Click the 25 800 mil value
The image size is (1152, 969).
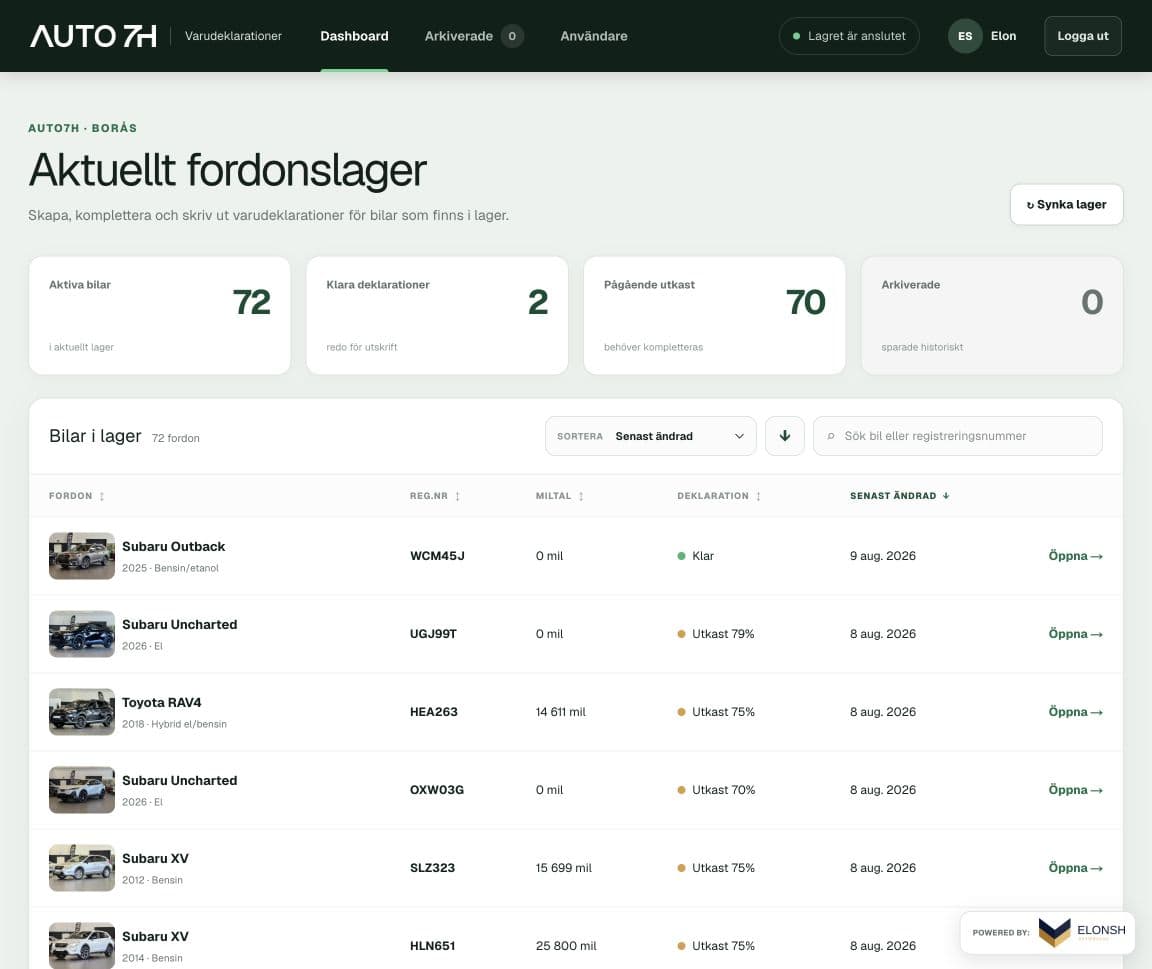(x=566, y=945)
